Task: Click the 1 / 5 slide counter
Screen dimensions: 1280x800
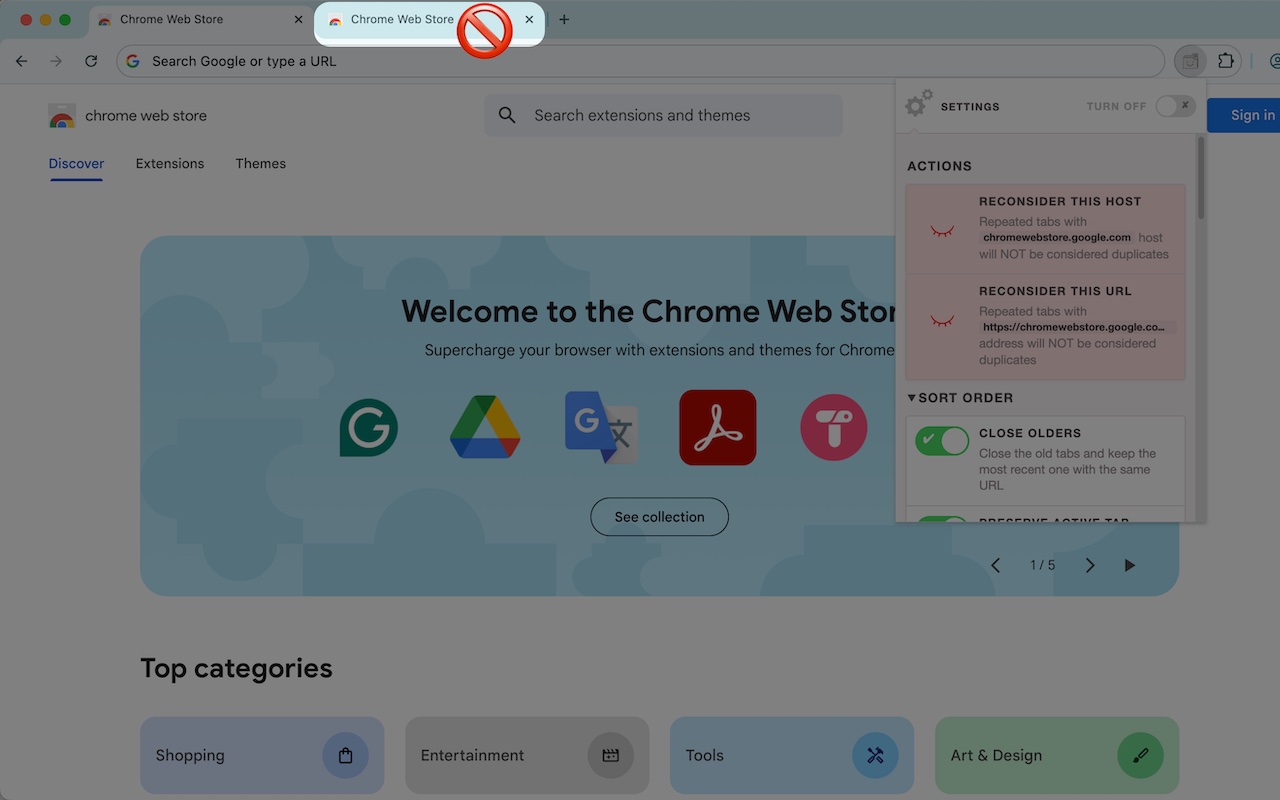Action: 1043,565
